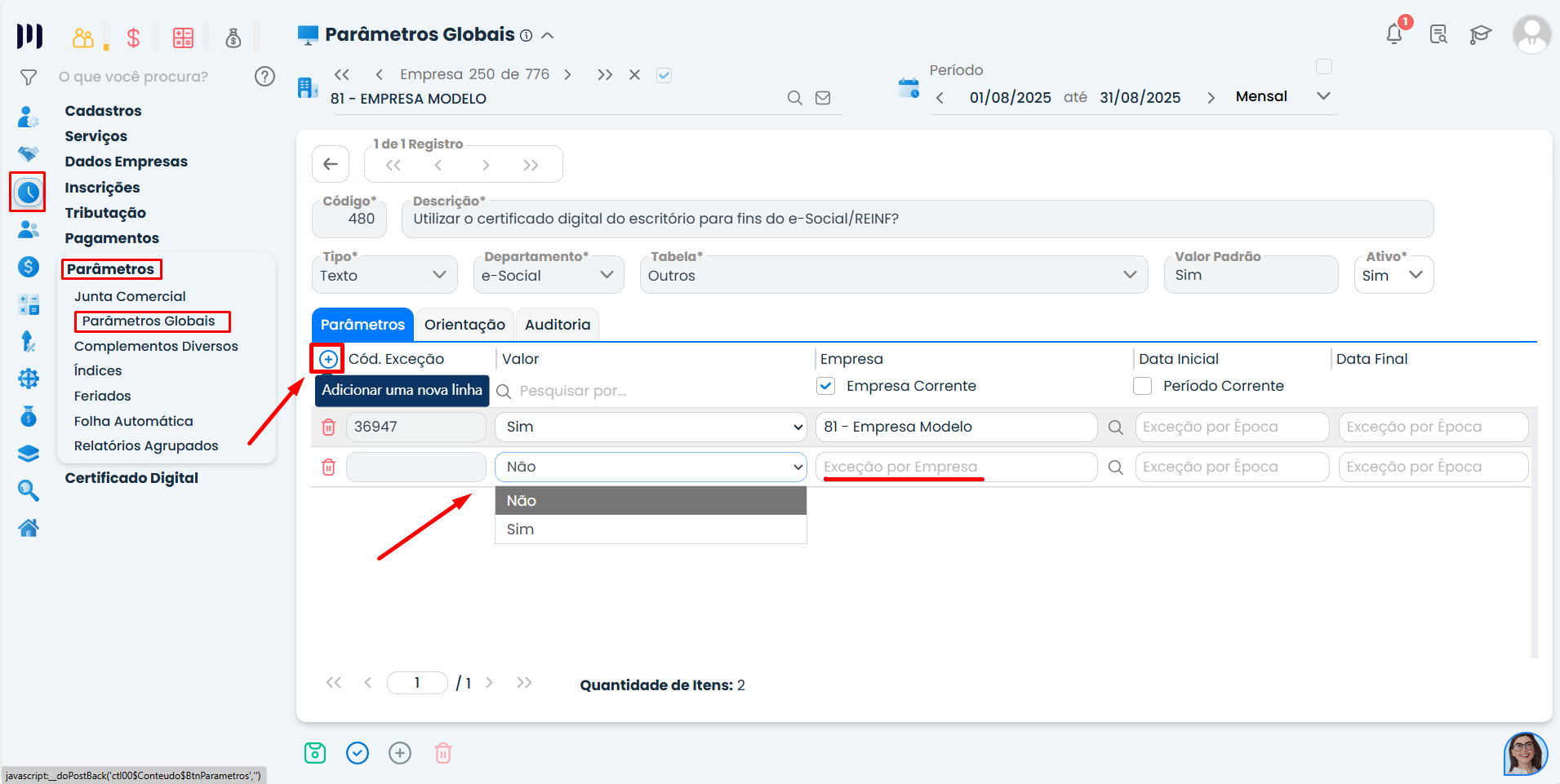Image resolution: width=1560 pixels, height=784 pixels.
Task: Click the add new line plus icon
Action: [327, 359]
